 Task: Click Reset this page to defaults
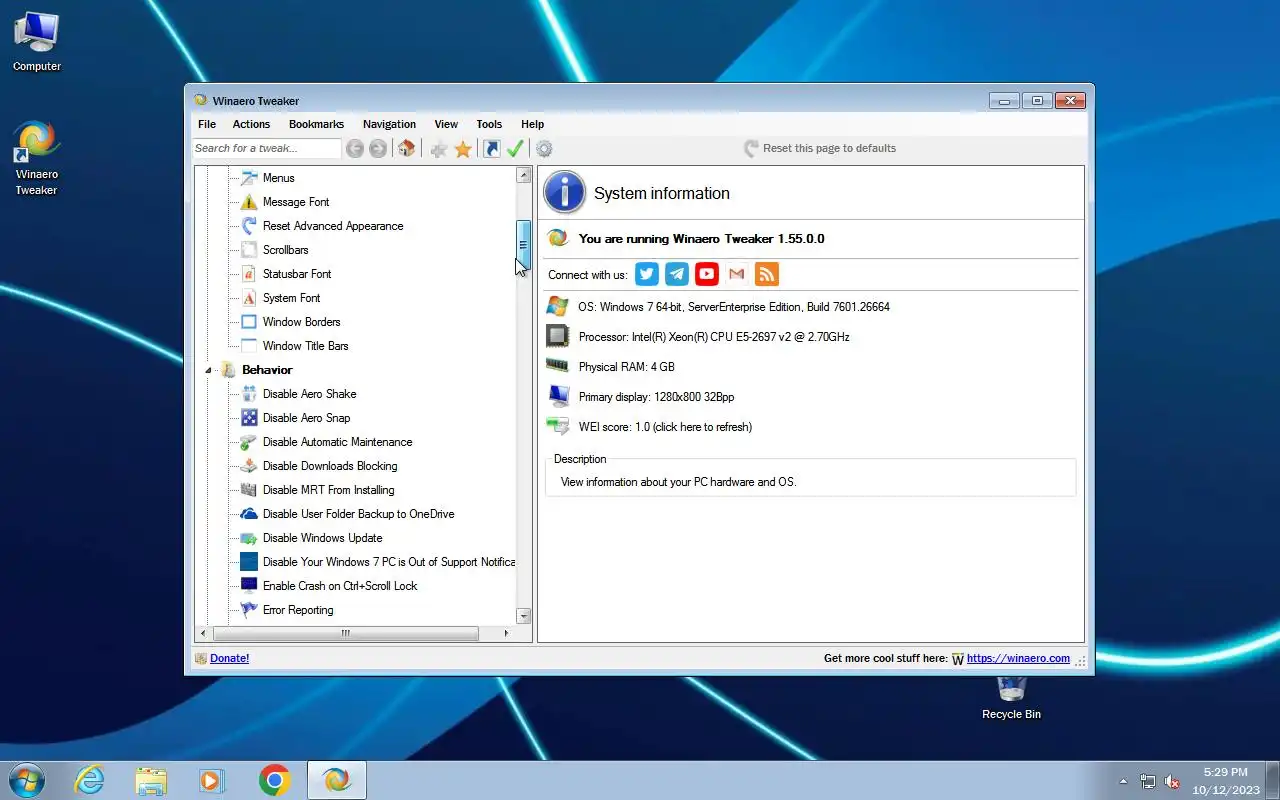coord(820,148)
